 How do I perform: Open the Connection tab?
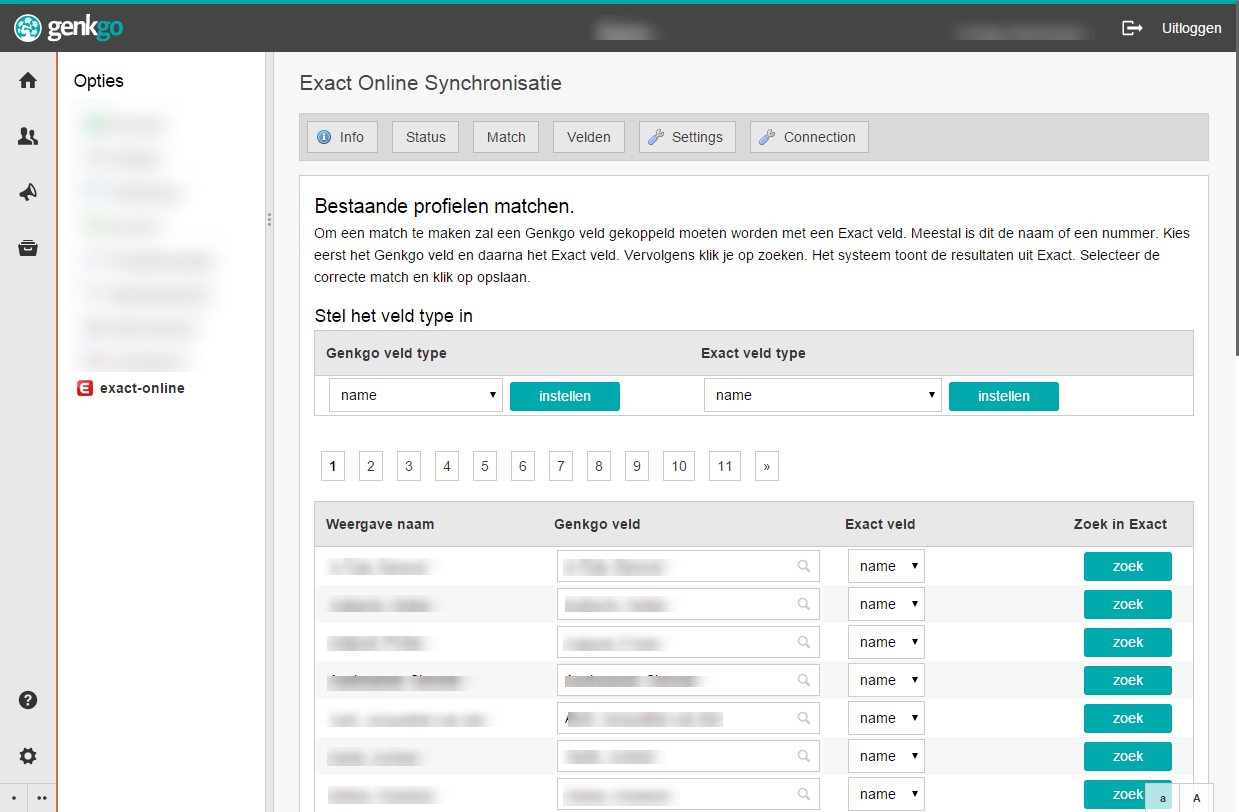click(809, 137)
